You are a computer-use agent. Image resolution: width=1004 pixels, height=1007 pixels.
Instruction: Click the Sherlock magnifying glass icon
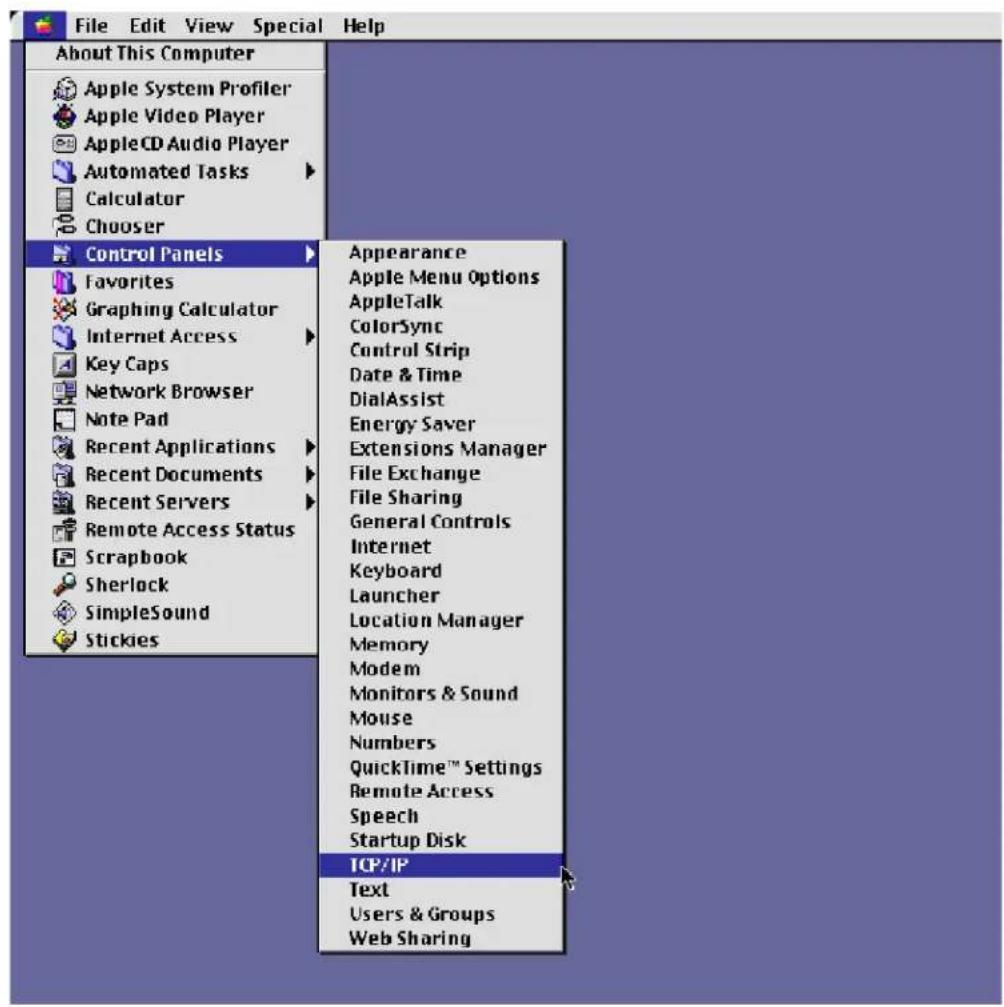pos(64,585)
